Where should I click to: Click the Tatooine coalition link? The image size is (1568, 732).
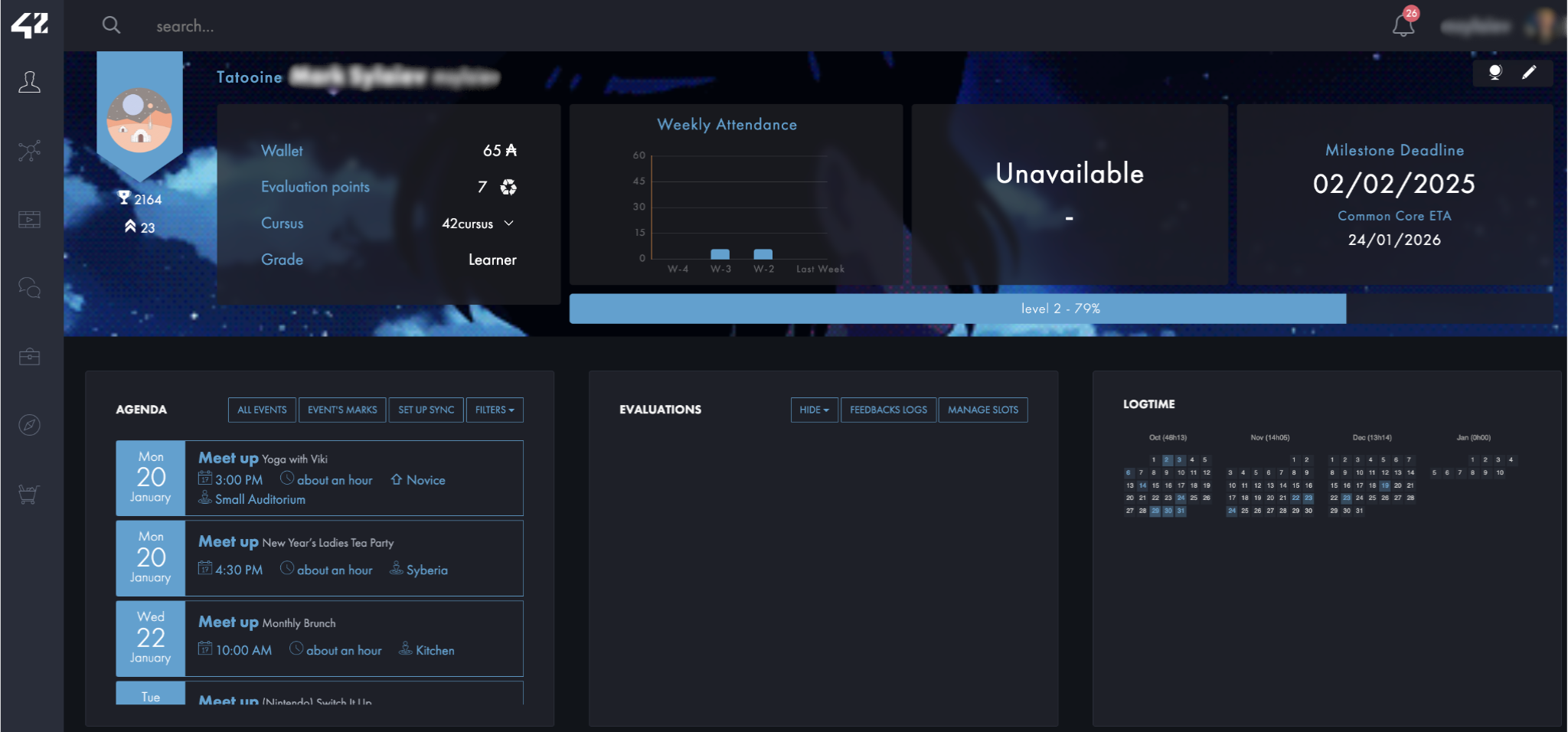pyautogui.click(x=250, y=77)
